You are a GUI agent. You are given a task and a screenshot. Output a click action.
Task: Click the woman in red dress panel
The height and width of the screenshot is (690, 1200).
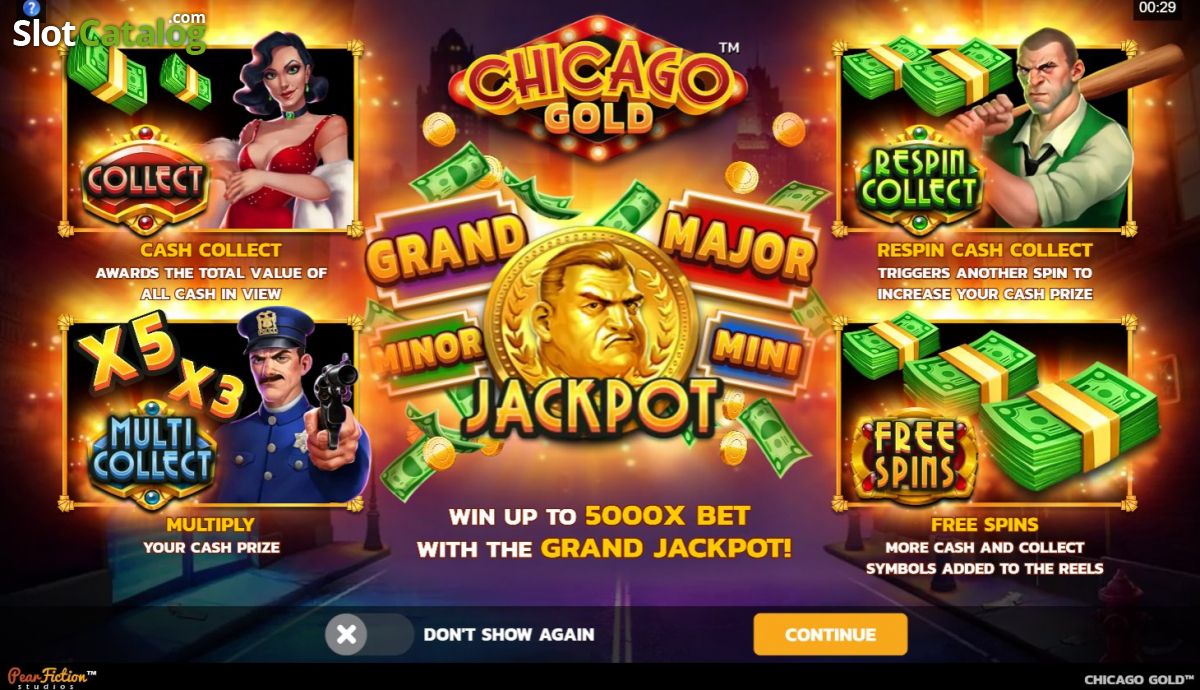[x=210, y=136]
